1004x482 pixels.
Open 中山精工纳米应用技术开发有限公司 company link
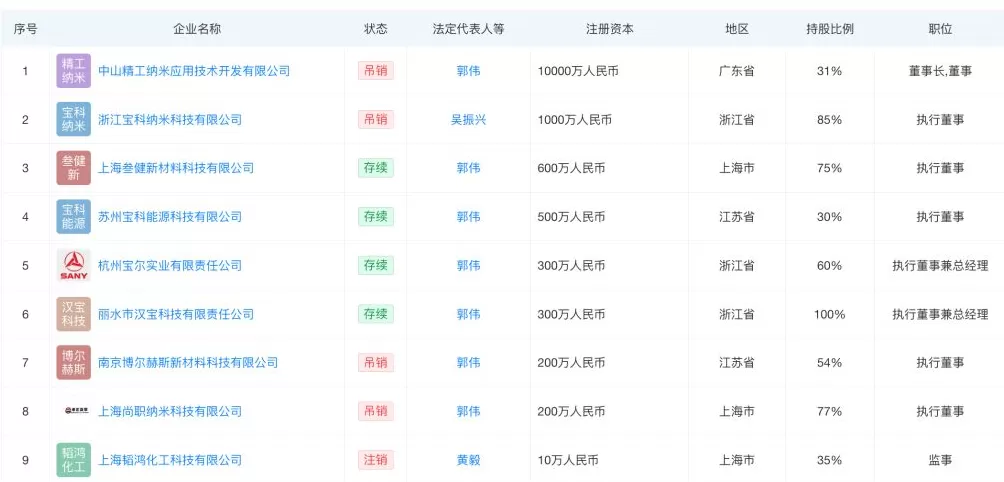(x=194, y=71)
